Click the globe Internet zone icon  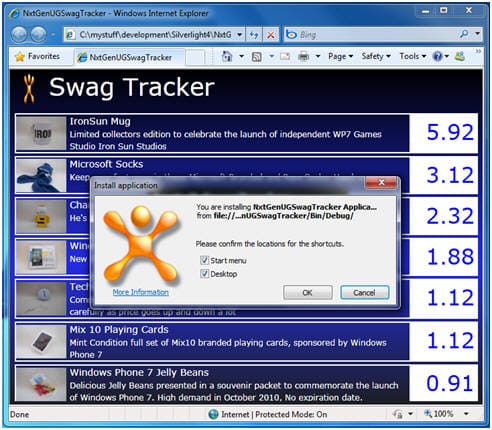click(x=213, y=414)
